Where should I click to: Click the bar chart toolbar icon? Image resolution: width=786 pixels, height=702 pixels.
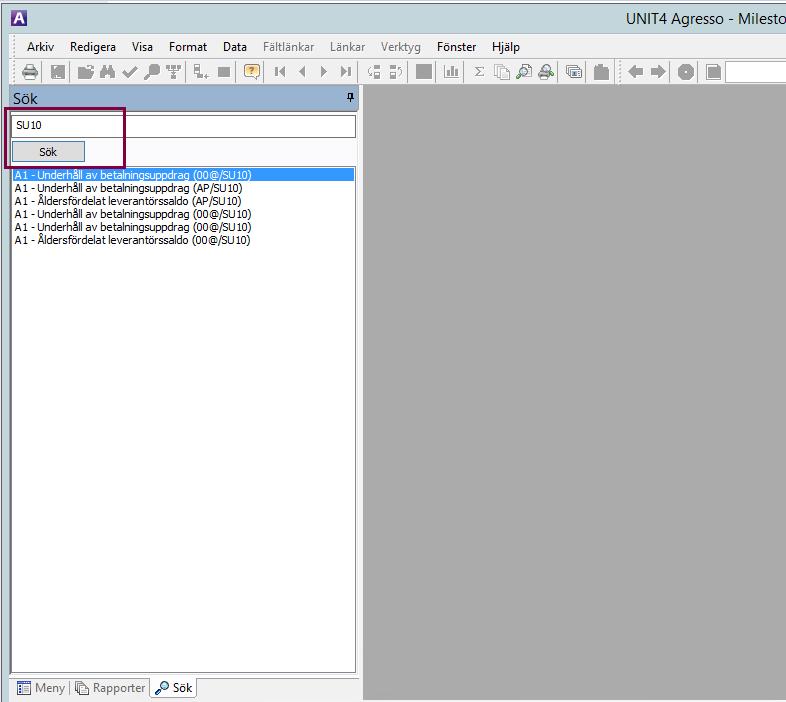coord(451,72)
